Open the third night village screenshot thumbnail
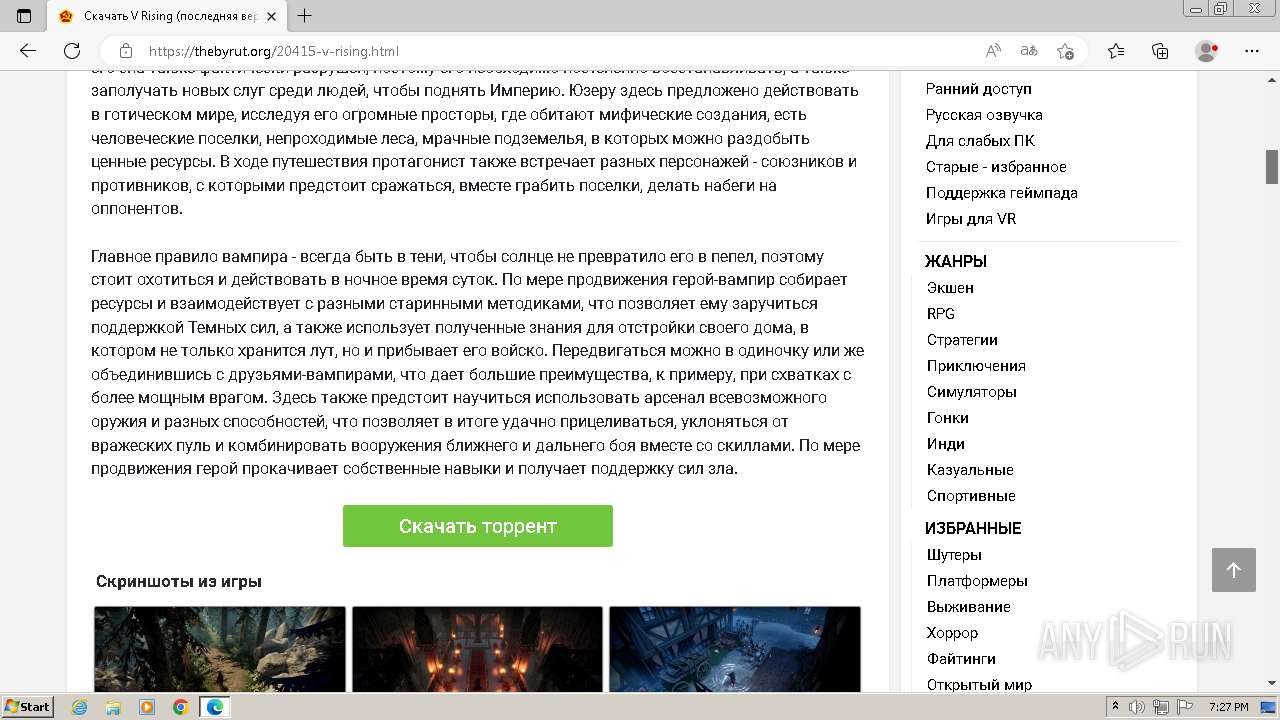 [x=735, y=649]
